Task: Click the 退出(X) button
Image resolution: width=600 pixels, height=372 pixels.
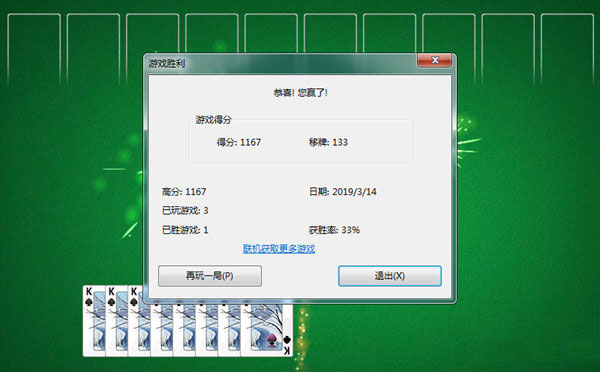Action: pyautogui.click(x=390, y=276)
